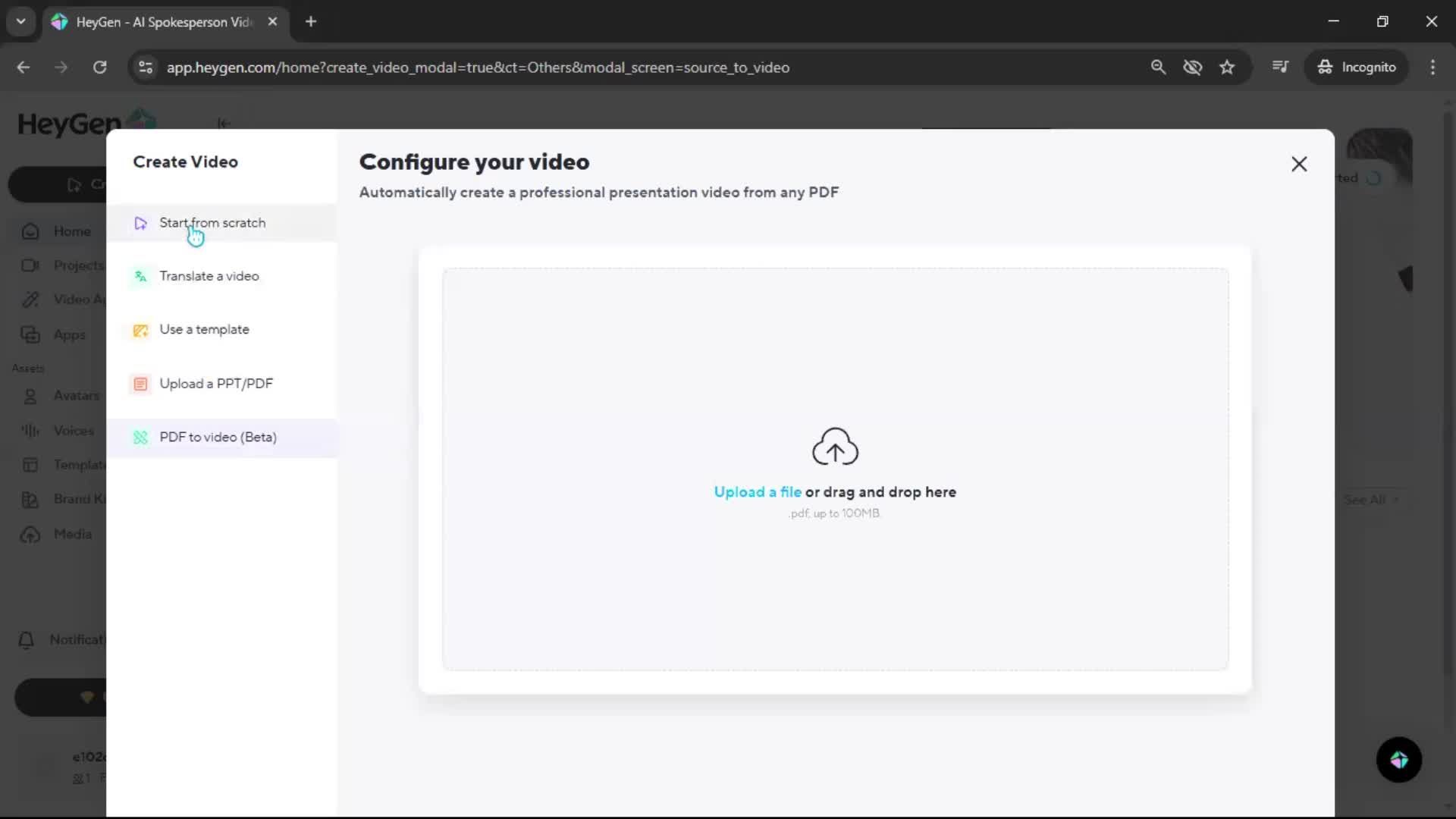Select PDF to video (Beta) option

coord(218,438)
